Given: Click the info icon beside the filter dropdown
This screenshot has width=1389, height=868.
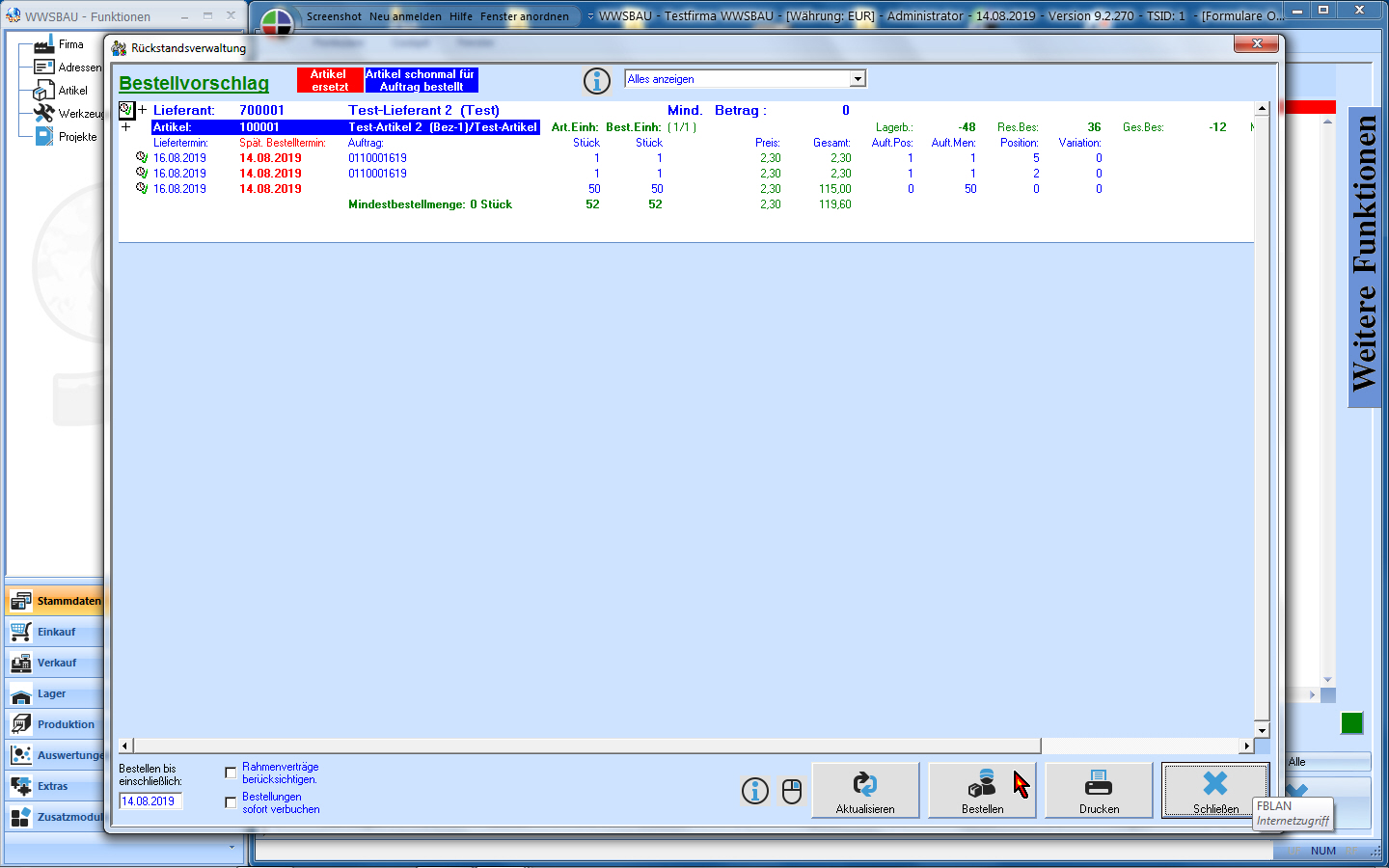Looking at the screenshot, I should pos(597,81).
